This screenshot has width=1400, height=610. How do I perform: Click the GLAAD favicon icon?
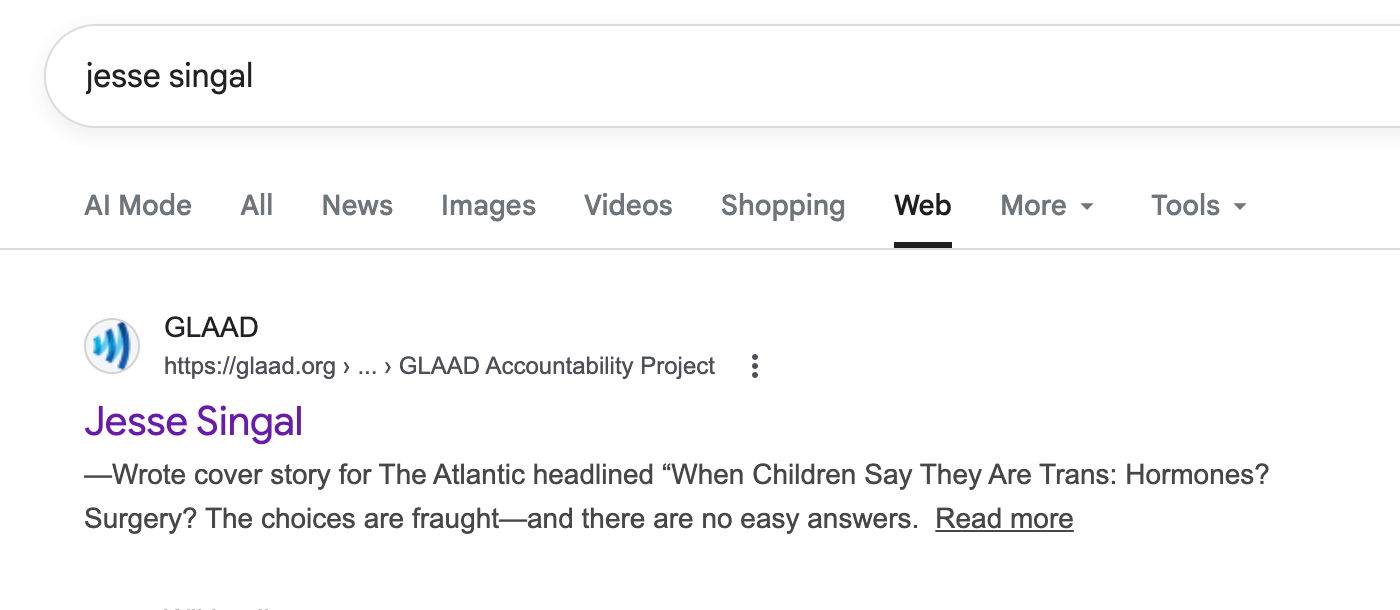(112, 346)
